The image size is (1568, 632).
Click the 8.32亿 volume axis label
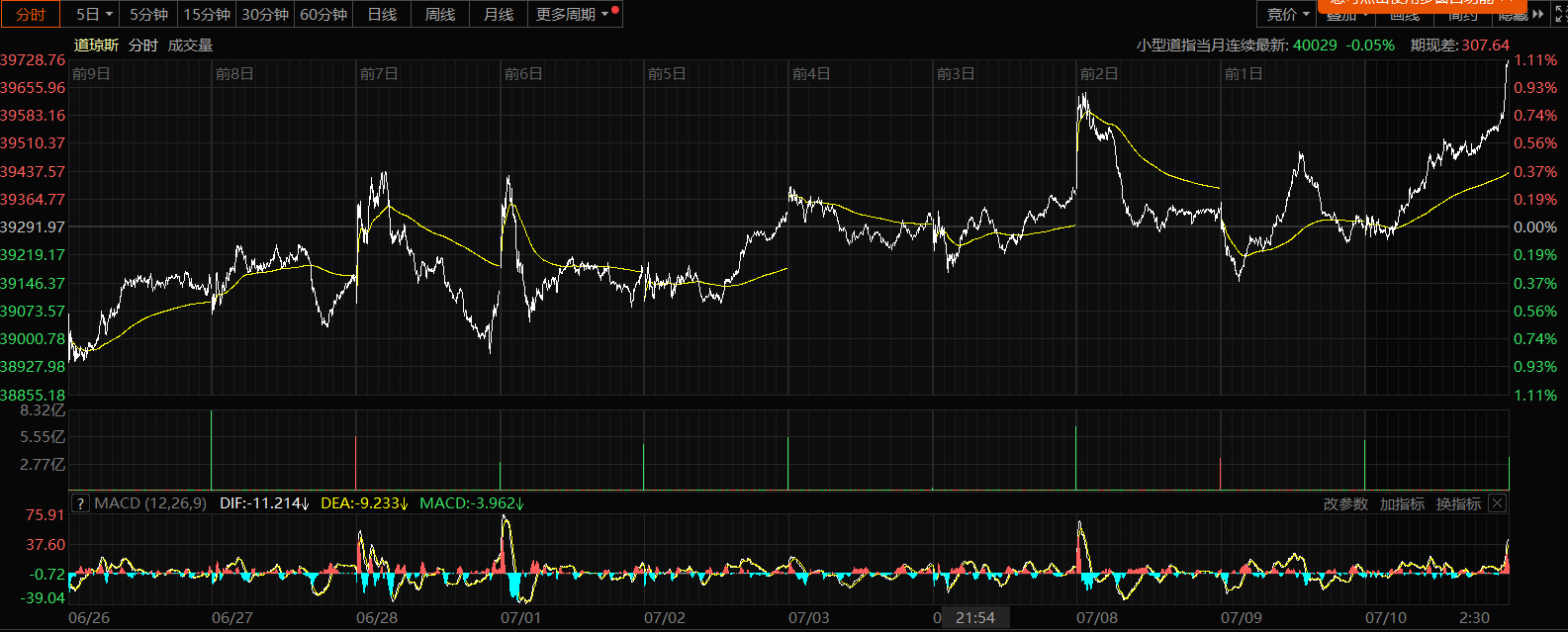click(43, 410)
